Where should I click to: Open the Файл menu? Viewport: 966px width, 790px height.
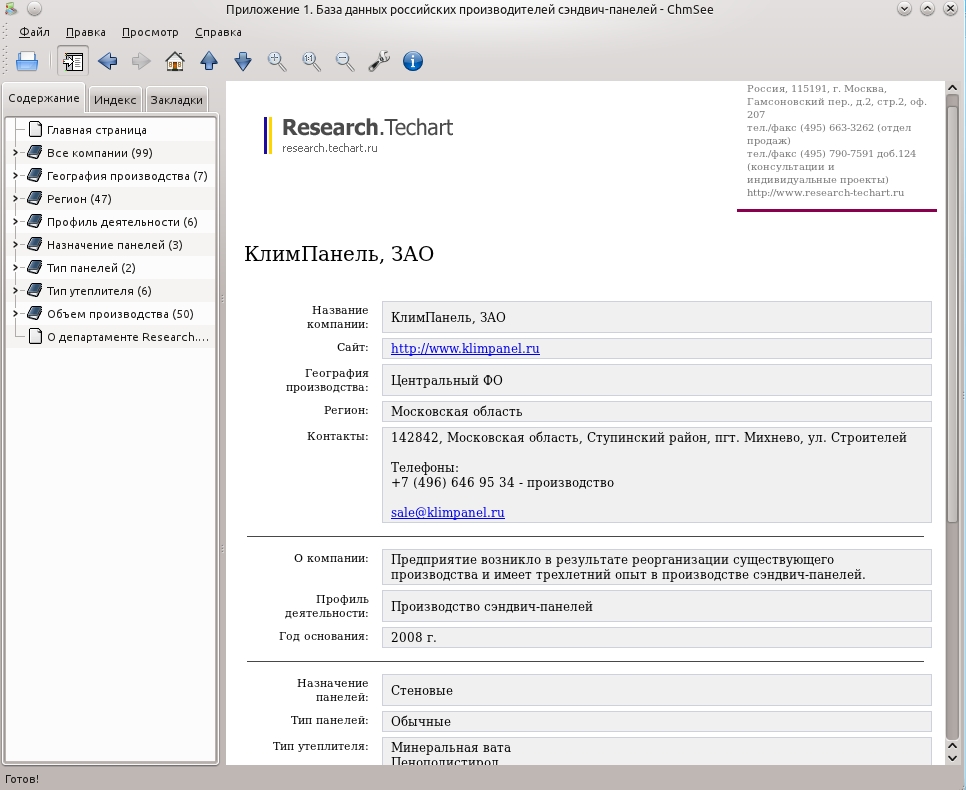[34, 32]
